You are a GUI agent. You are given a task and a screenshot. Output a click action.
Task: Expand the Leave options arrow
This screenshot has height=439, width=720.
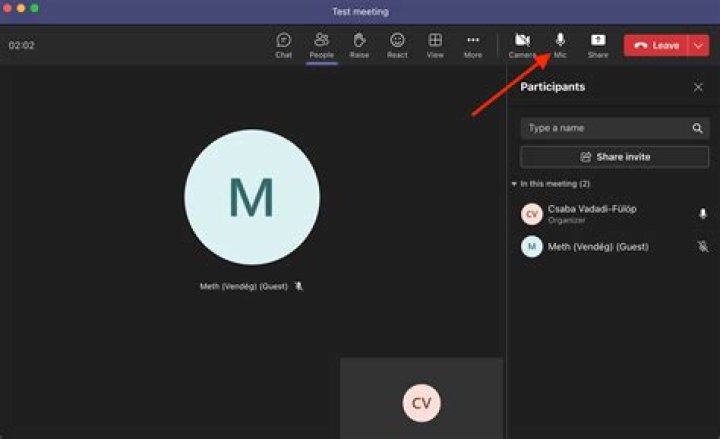pyautogui.click(x=698, y=46)
